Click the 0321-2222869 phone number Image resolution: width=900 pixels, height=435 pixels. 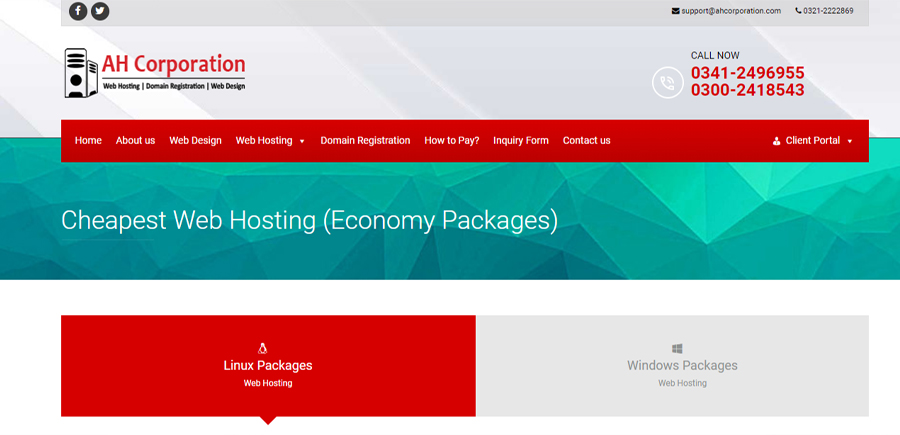coord(828,11)
